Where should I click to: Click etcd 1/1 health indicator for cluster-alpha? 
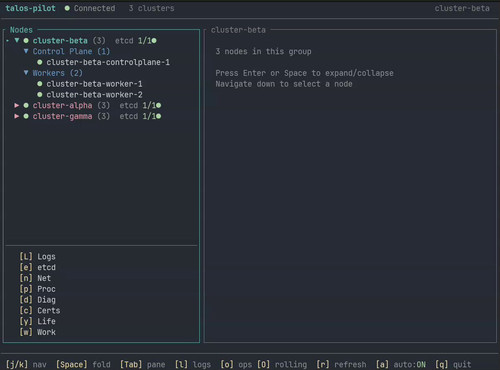pyautogui.click(x=140, y=105)
